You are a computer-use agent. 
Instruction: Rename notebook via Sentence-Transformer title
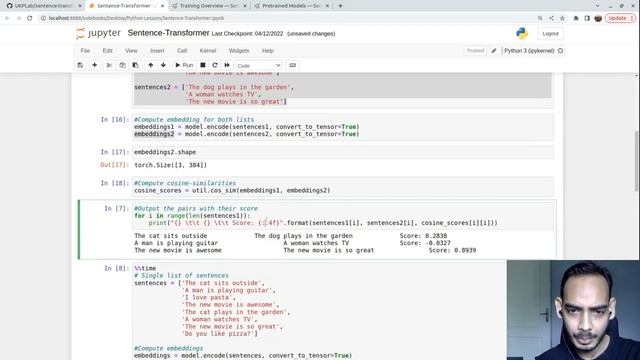(x=168, y=33)
